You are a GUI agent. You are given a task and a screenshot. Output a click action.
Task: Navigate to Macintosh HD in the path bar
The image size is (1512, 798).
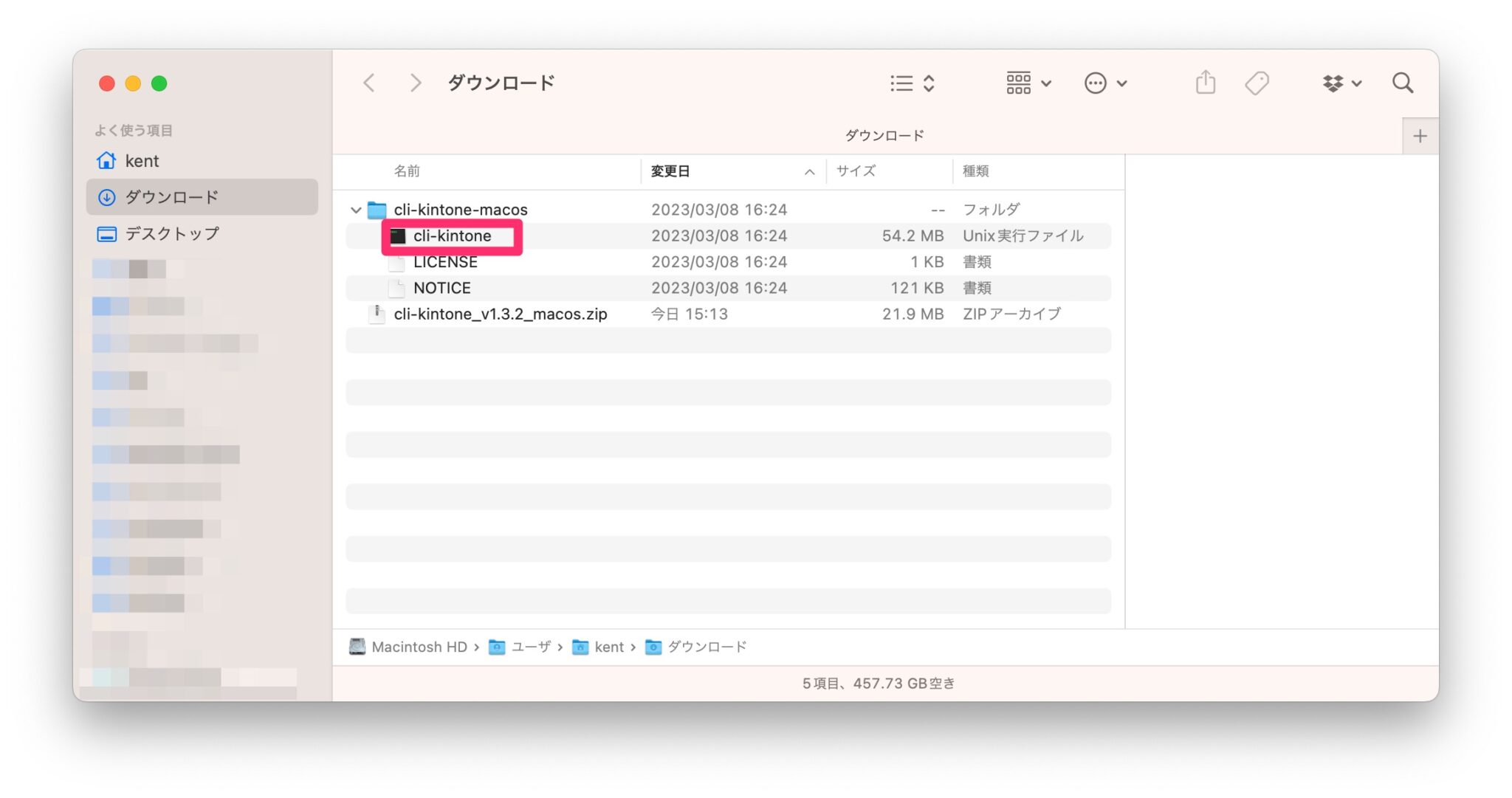(421, 647)
